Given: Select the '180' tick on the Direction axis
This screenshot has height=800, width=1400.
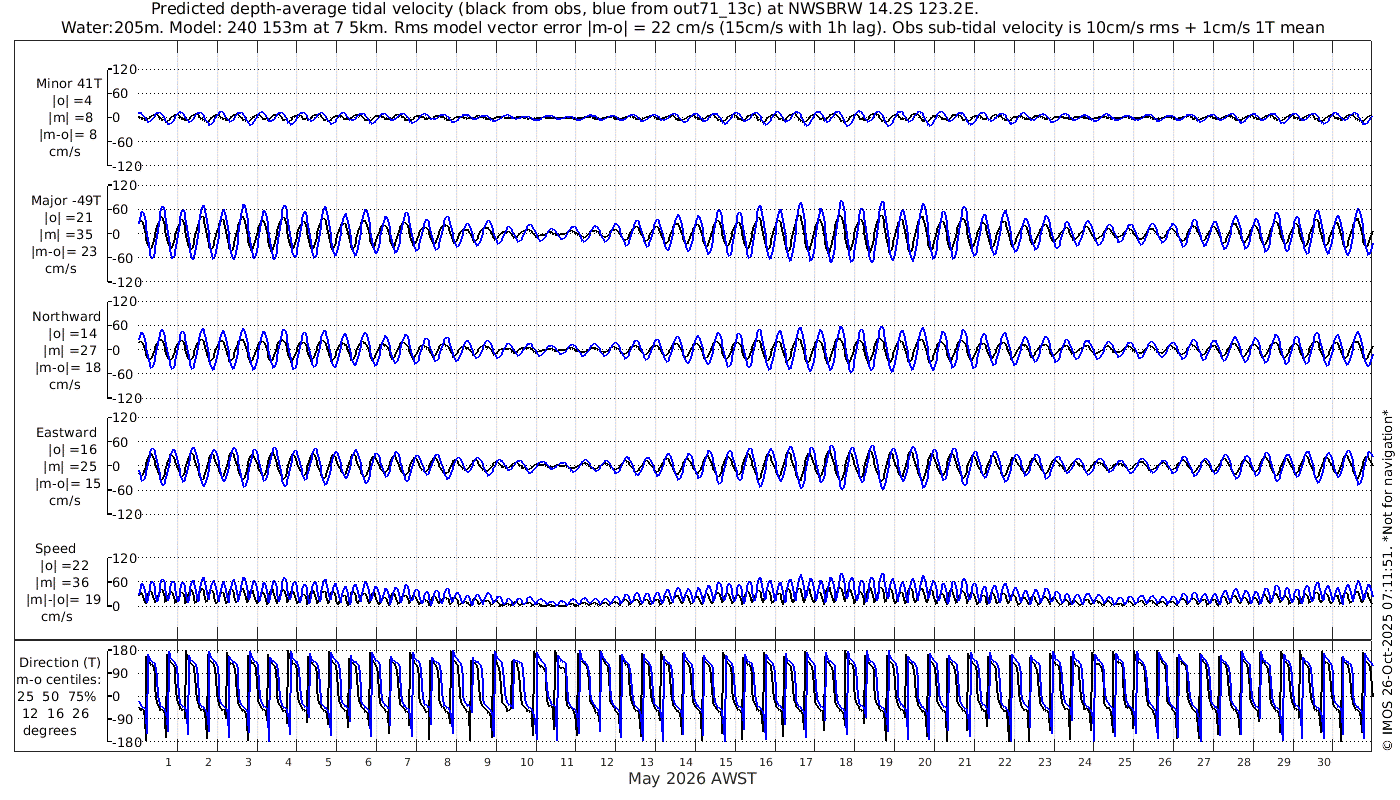Looking at the screenshot, I should [x=124, y=653].
